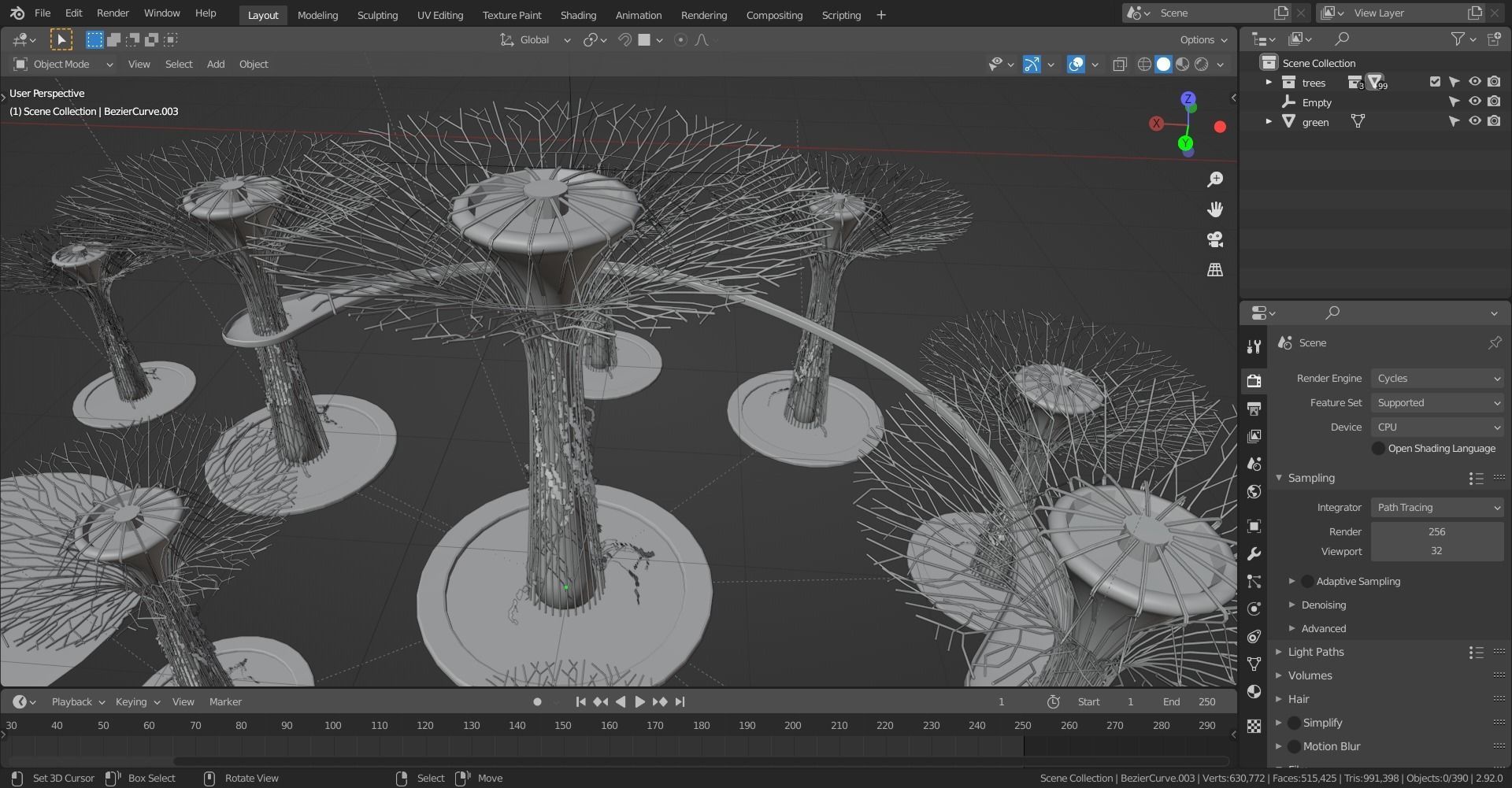Open the Scene properties tab

1254,464
